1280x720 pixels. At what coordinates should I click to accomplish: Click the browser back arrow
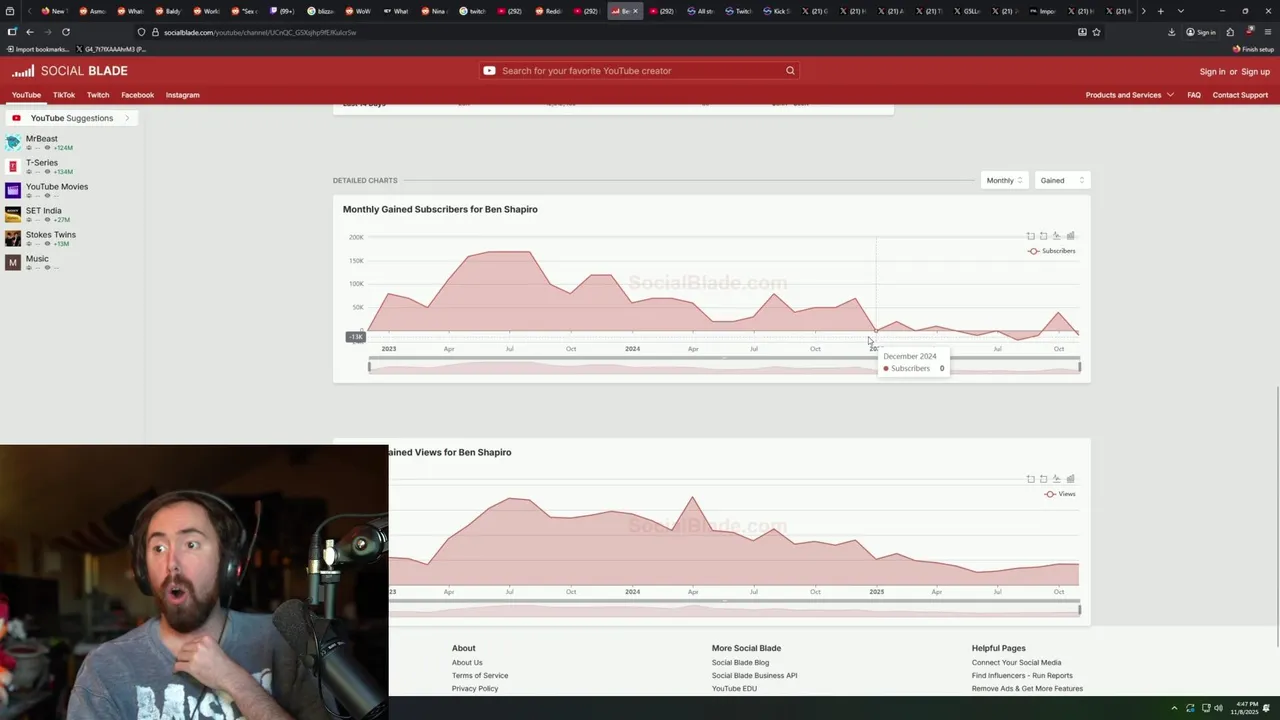coord(30,32)
